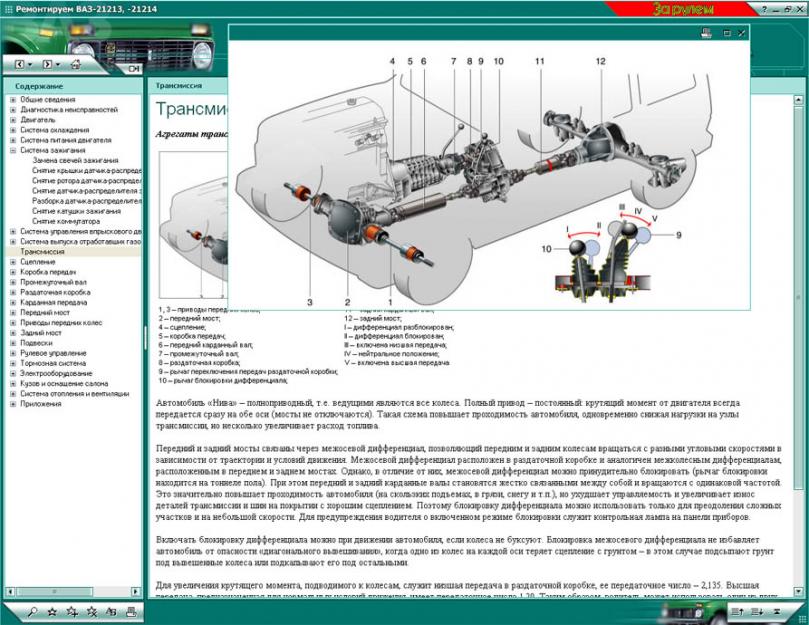Image resolution: width=809 pixels, height=625 pixels.
Task: Open the Приложения chapter
Action: tap(41, 404)
